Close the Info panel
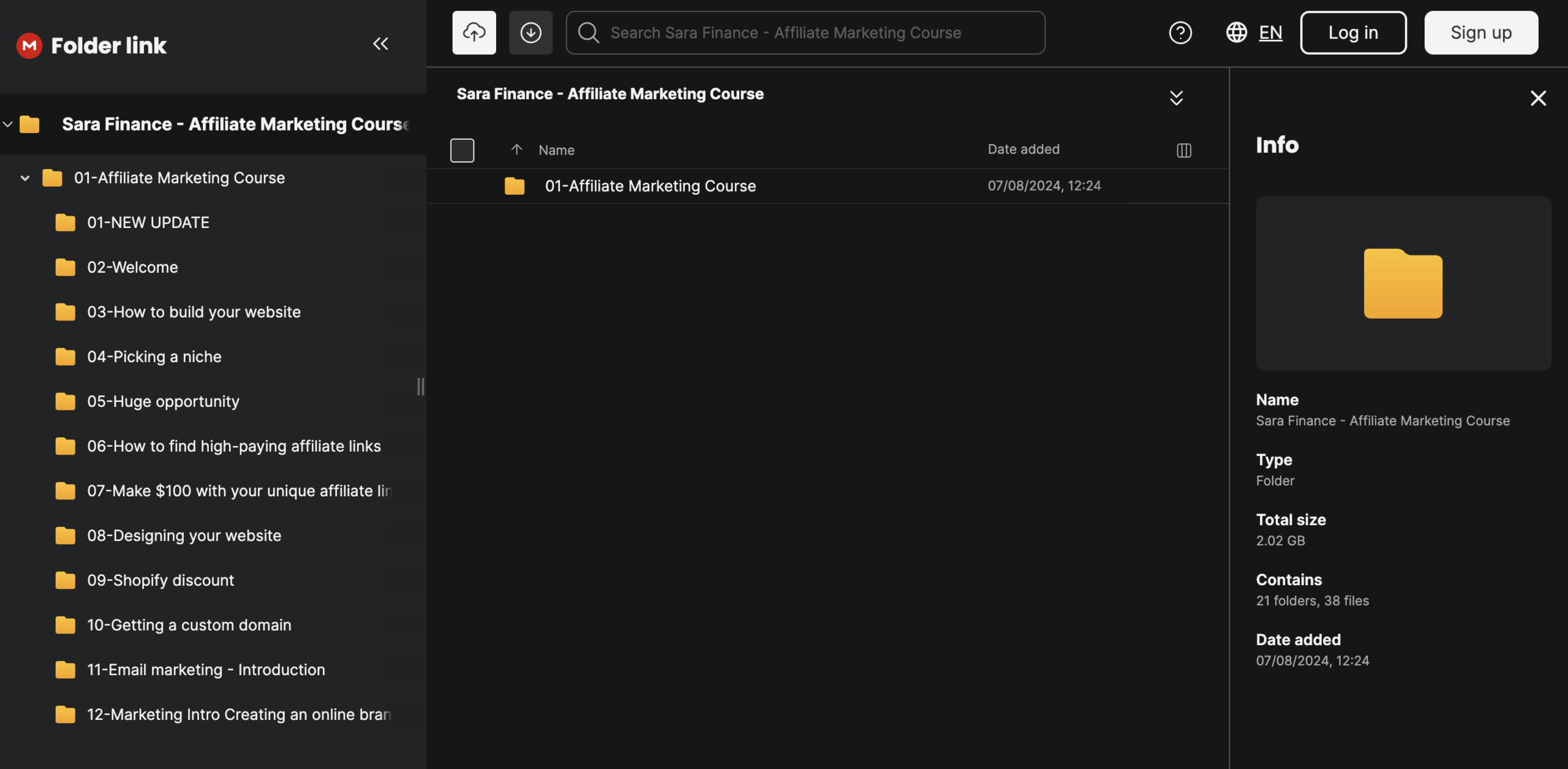Viewport: 1568px width, 769px height. tap(1538, 98)
